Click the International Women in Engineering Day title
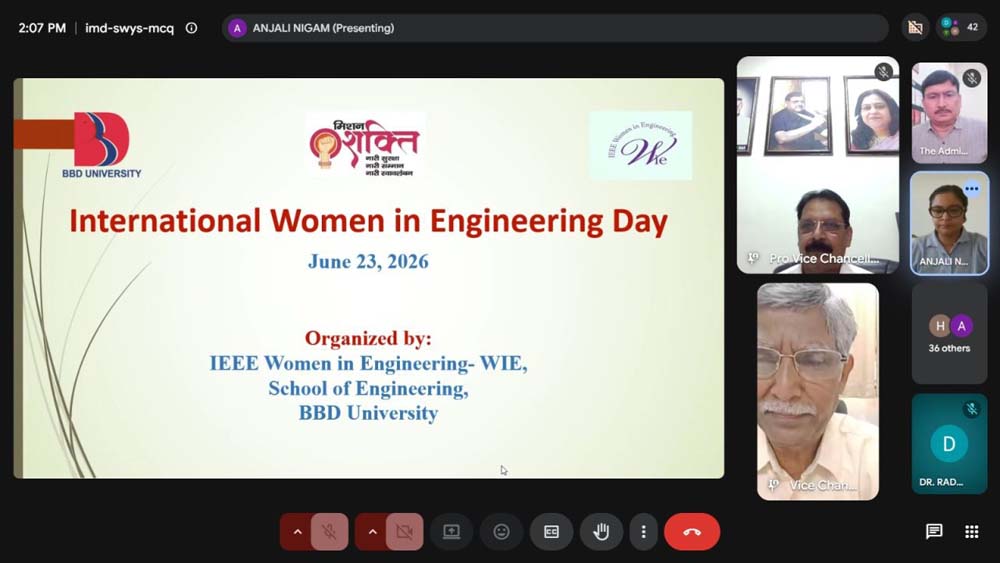Image resolution: width=1000 pixels, height=563 pixels. point(369,221)
